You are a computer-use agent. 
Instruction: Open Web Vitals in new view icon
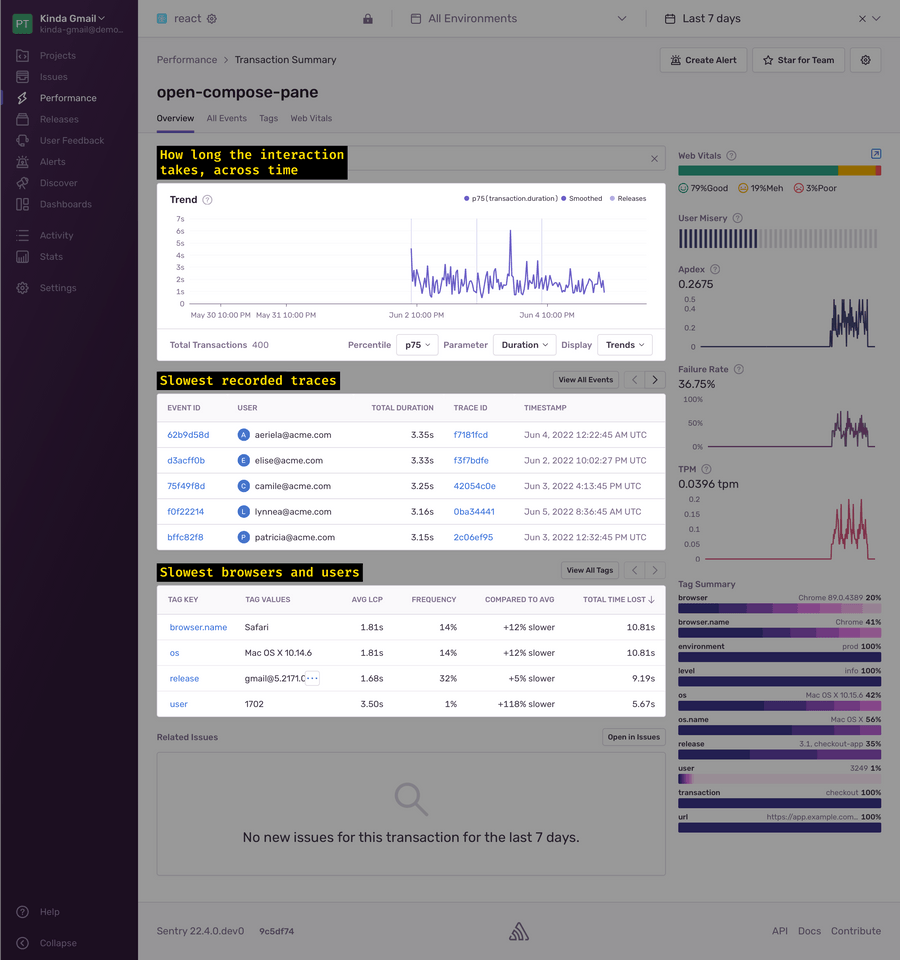[x=876, y=154]
